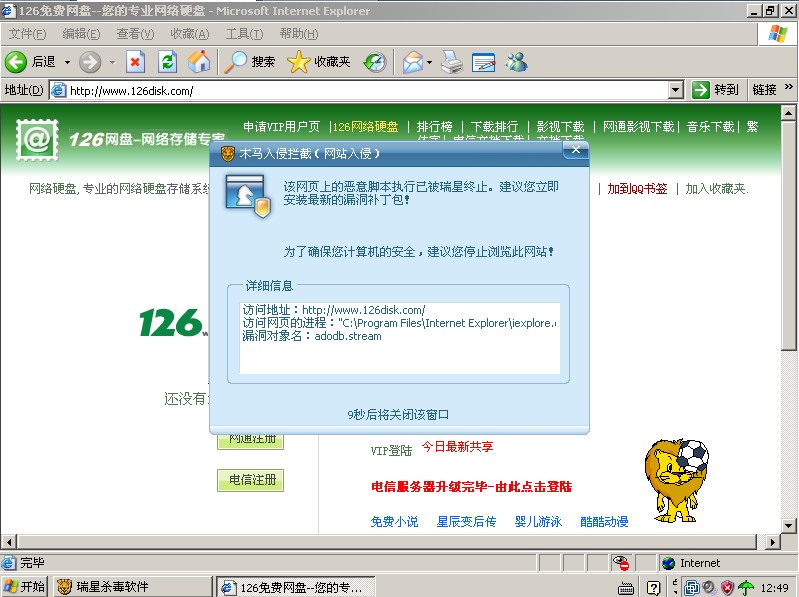Expand the address bar dropdown list
The width and height of the screenshot is (799, 597).
[675, 90]
